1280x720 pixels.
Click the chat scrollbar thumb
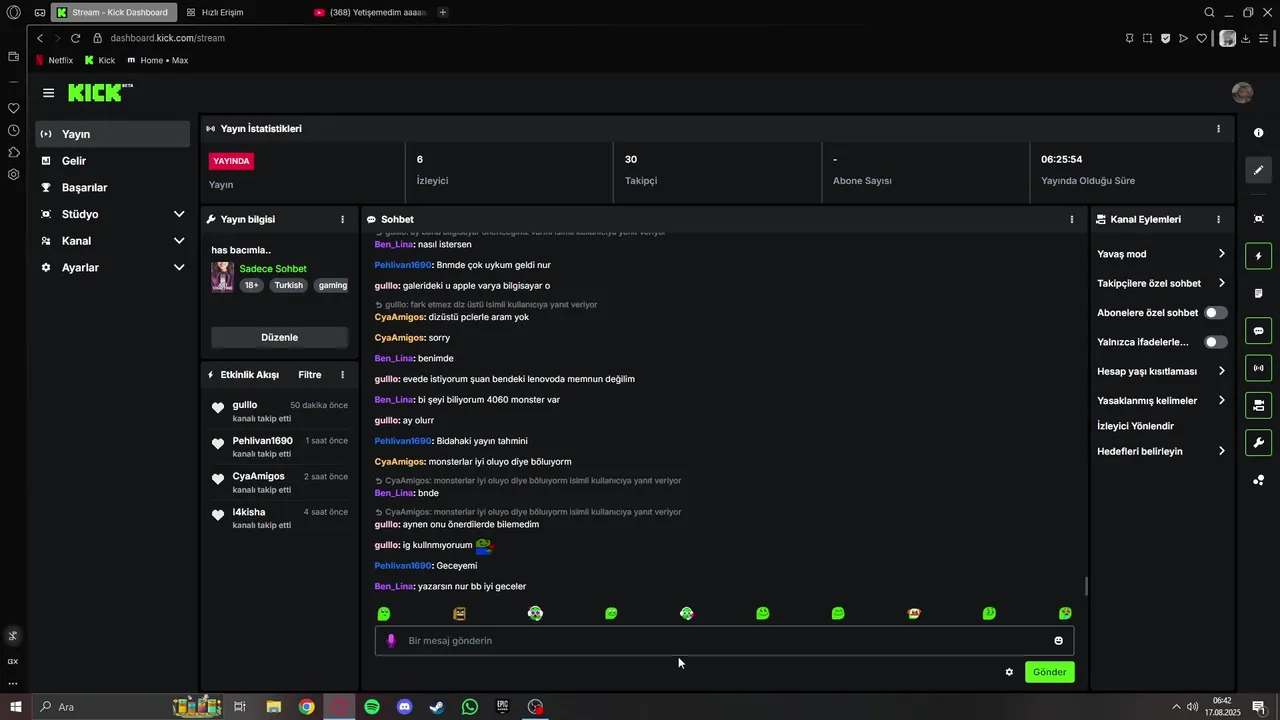click(1086, 586)
